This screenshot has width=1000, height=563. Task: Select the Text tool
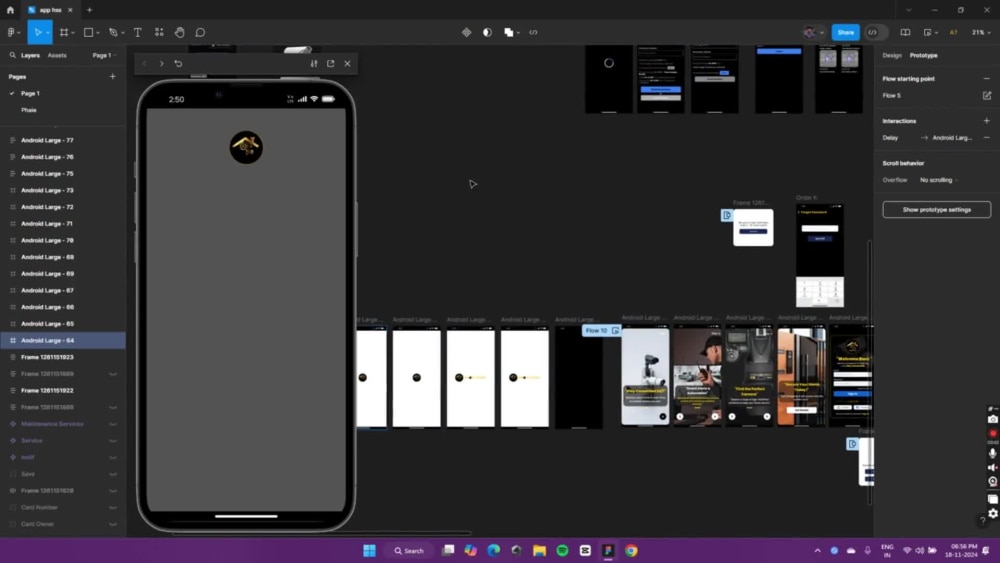(x=138, y=33)
